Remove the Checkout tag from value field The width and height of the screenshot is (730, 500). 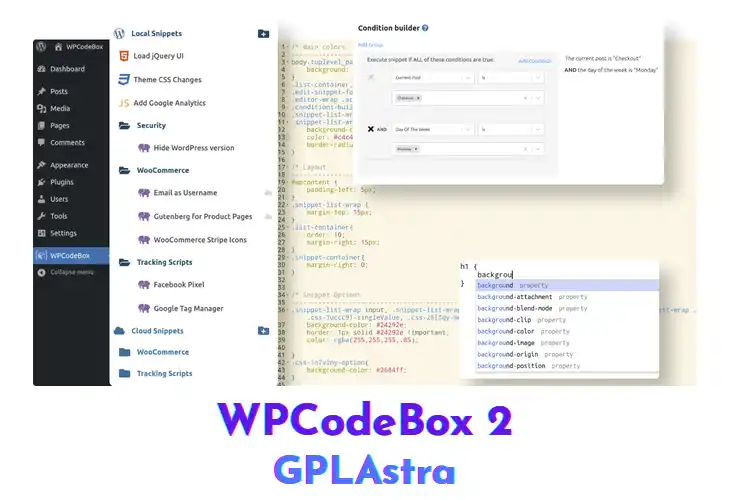point(418,98)
